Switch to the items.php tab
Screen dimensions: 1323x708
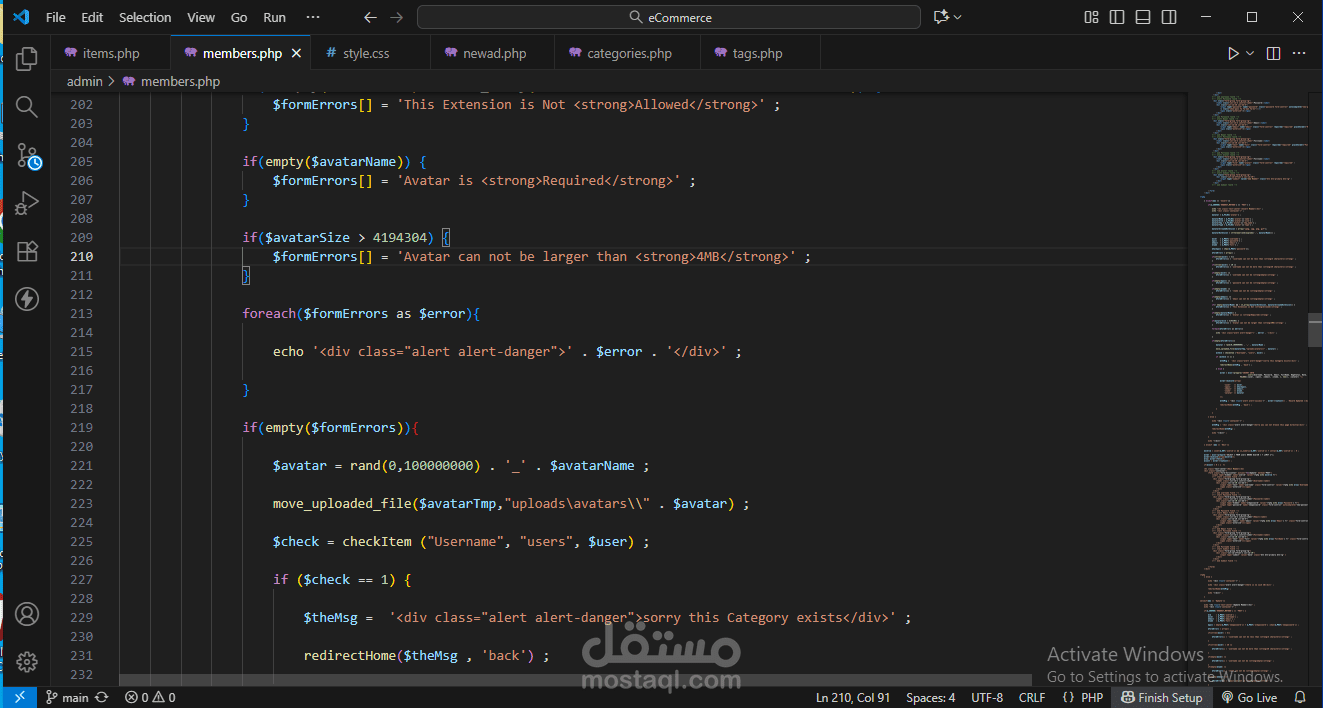tap(111, 53)
